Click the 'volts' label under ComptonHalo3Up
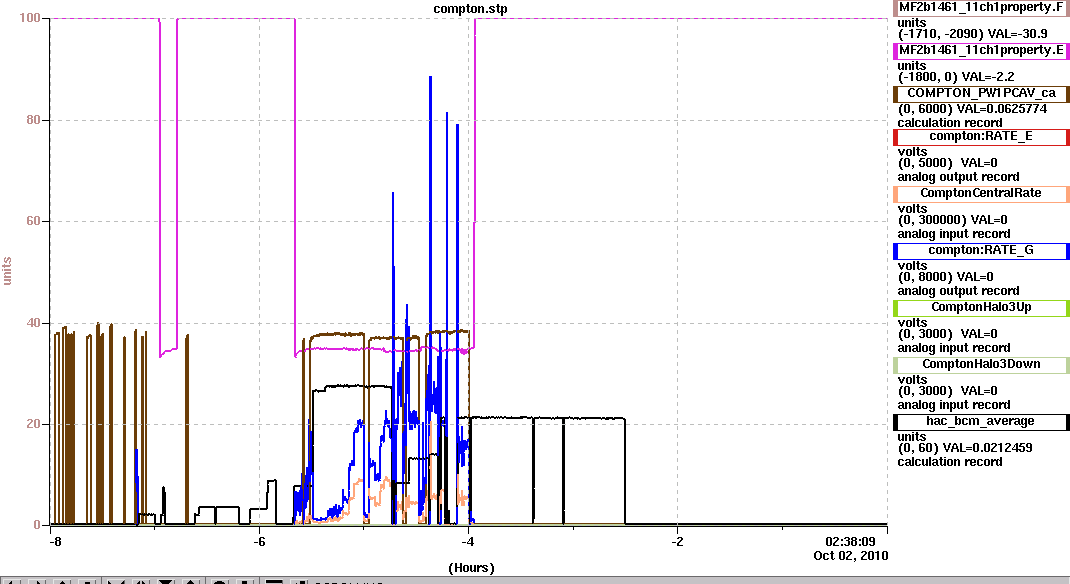 click(912, 323)
